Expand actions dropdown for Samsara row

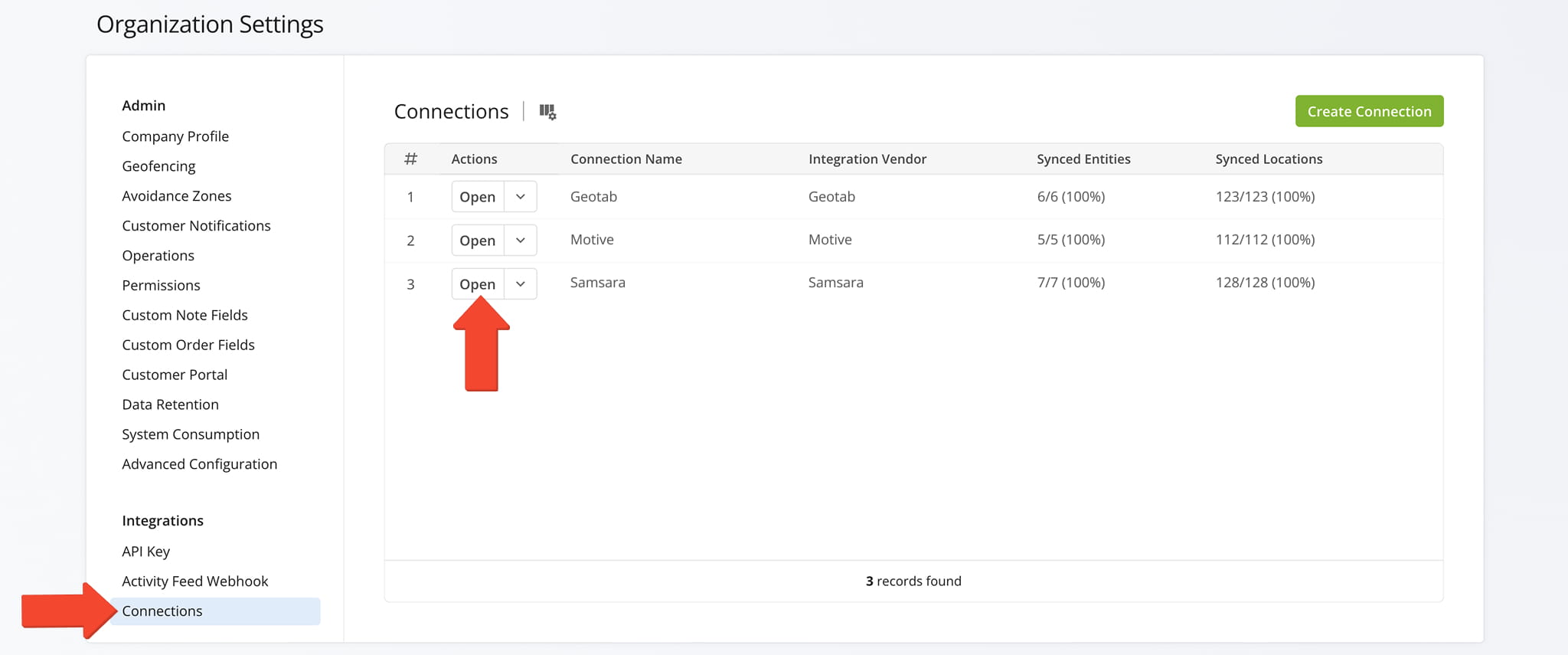click(x=521, y=284)
